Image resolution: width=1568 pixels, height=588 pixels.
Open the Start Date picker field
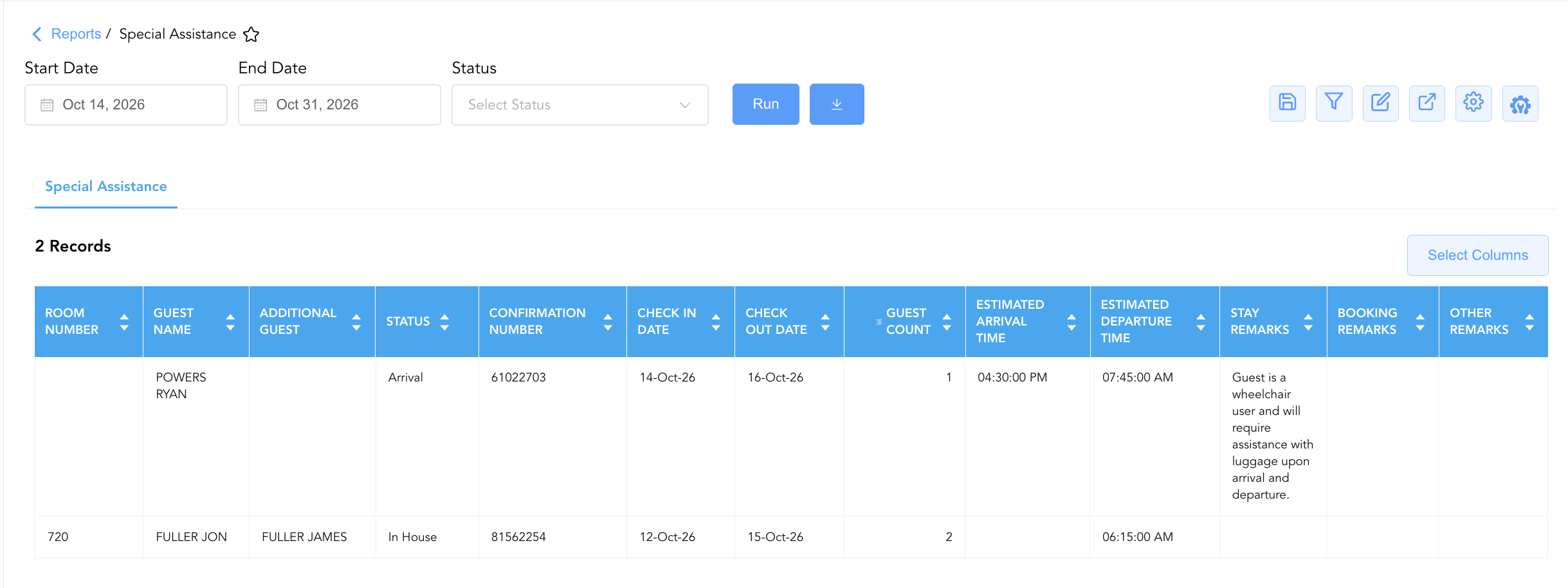point(126,105)
